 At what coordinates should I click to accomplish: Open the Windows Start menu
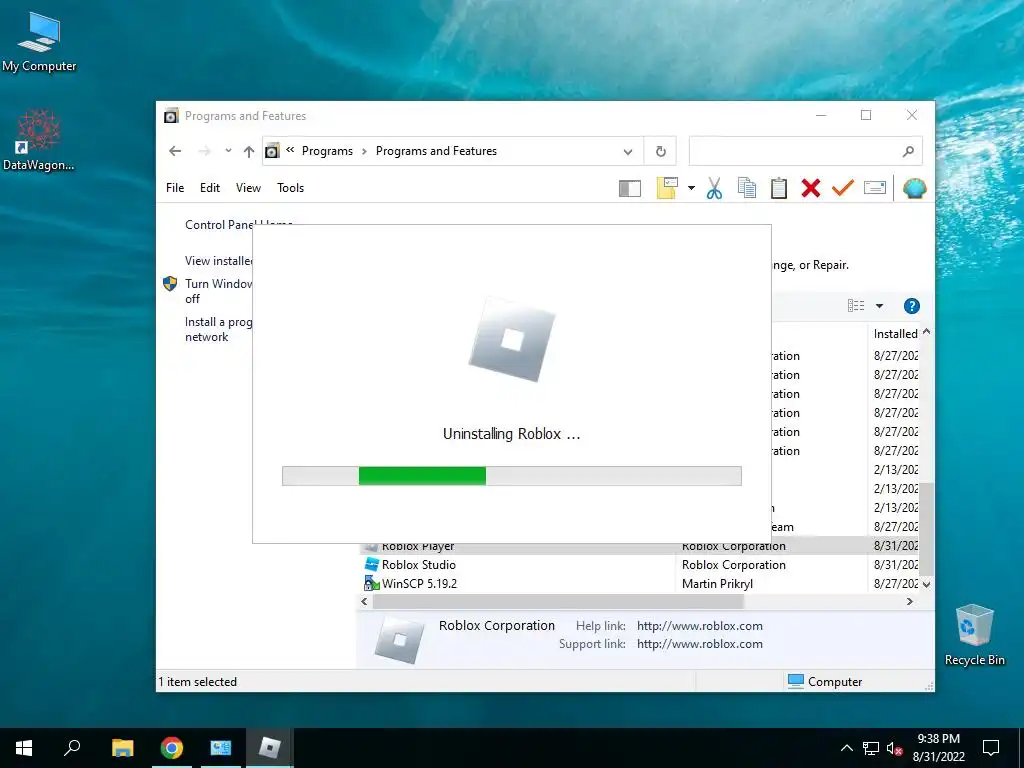point(24,748)
